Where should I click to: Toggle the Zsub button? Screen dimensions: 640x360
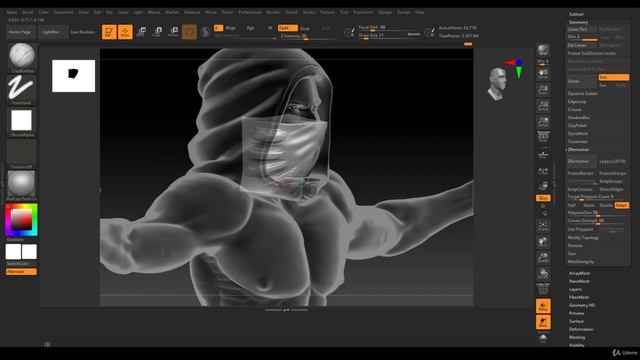[305, 28]
